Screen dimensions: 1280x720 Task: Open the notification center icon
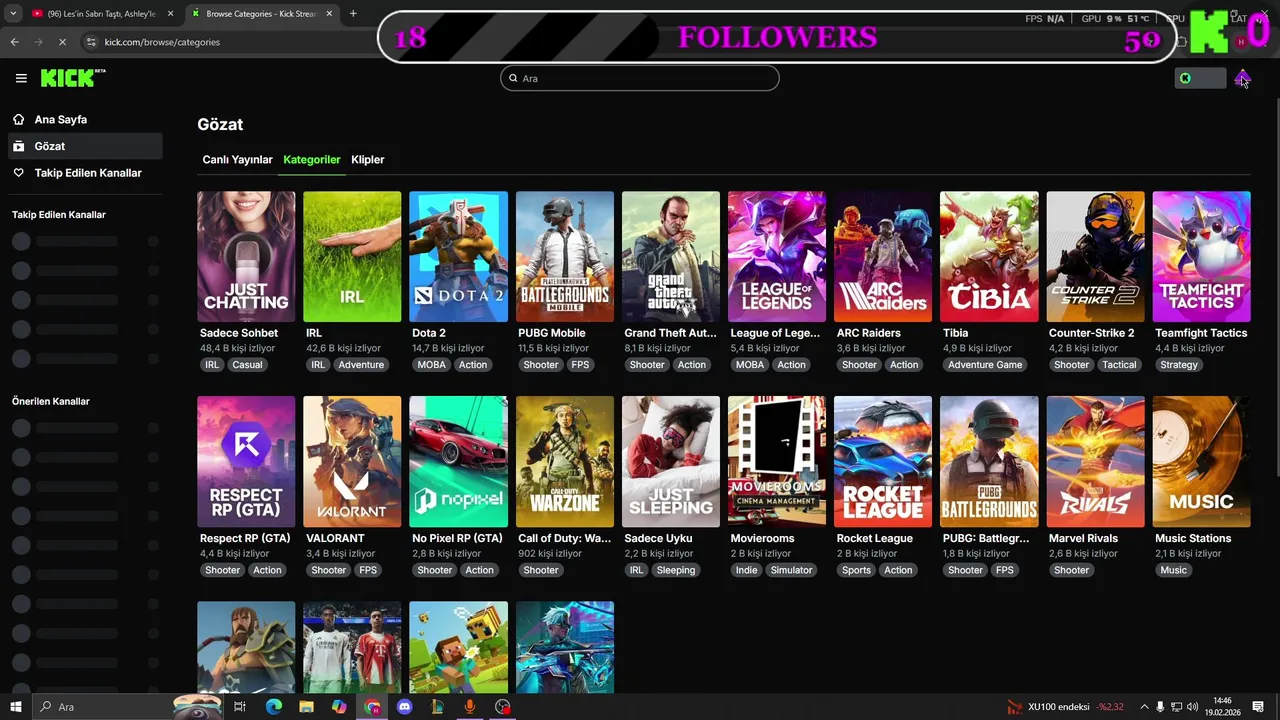(x=1258, y=707)
